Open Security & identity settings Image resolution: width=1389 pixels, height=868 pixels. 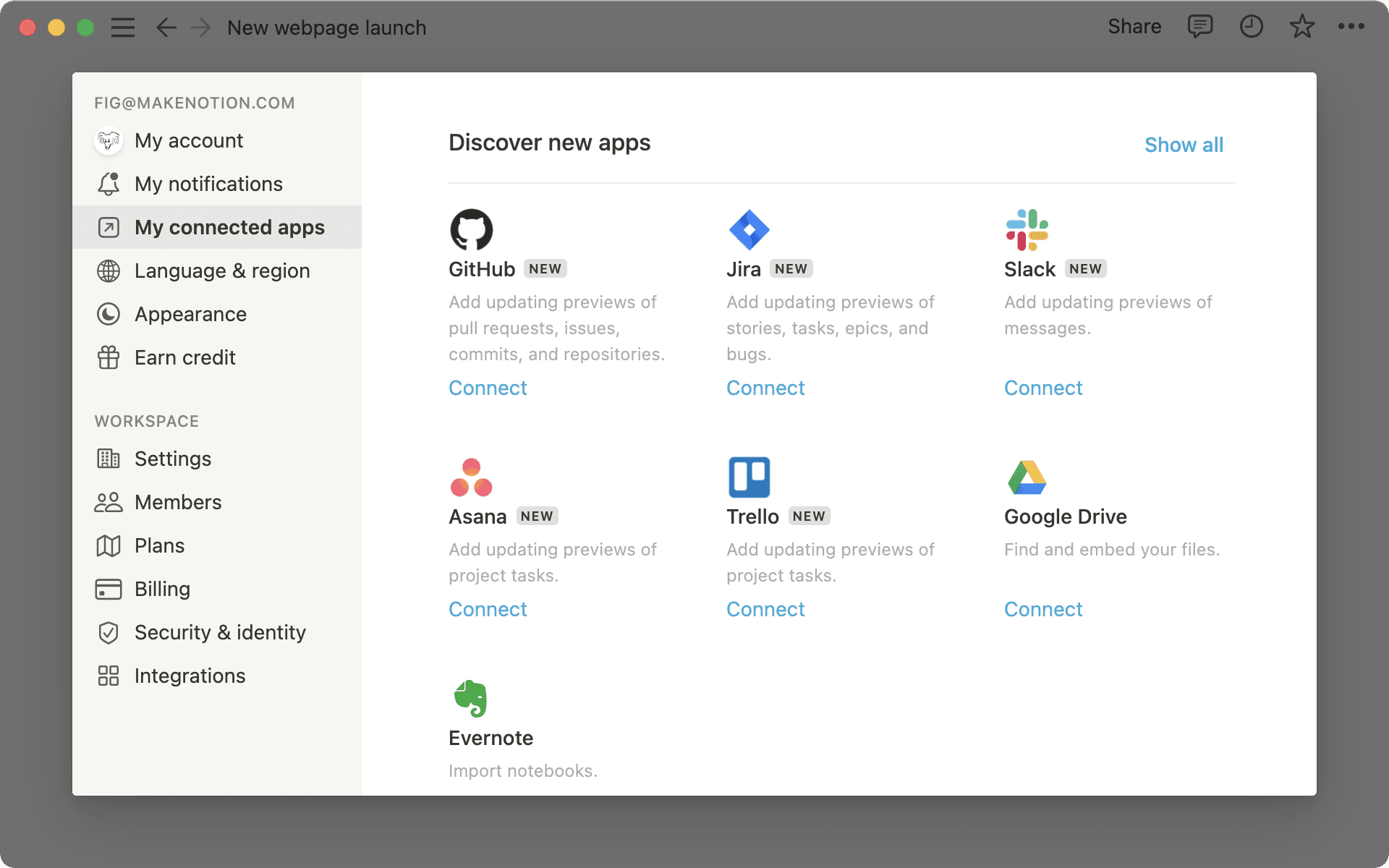219,632
